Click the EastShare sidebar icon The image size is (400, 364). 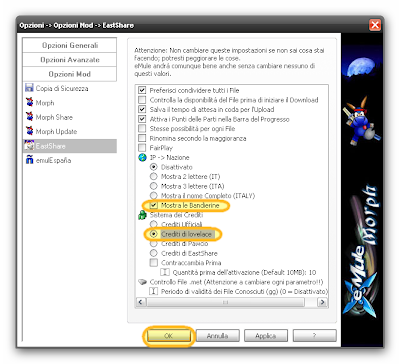click(29, 146)
